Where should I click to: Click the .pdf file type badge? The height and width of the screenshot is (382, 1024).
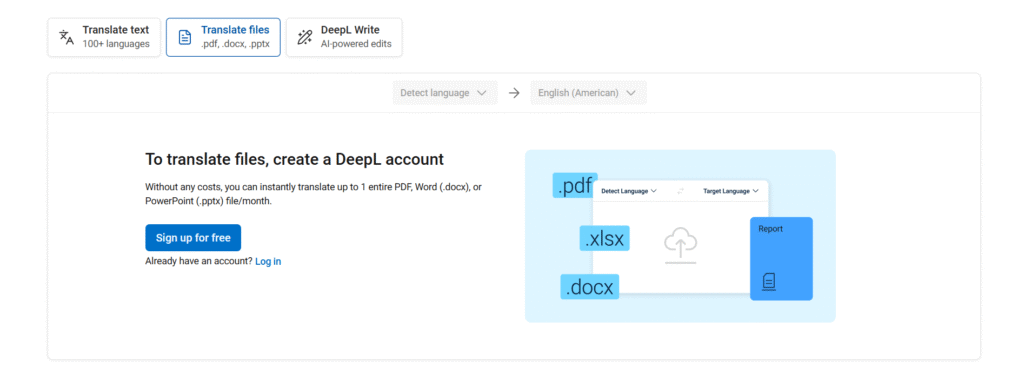(x=575, y=186)
